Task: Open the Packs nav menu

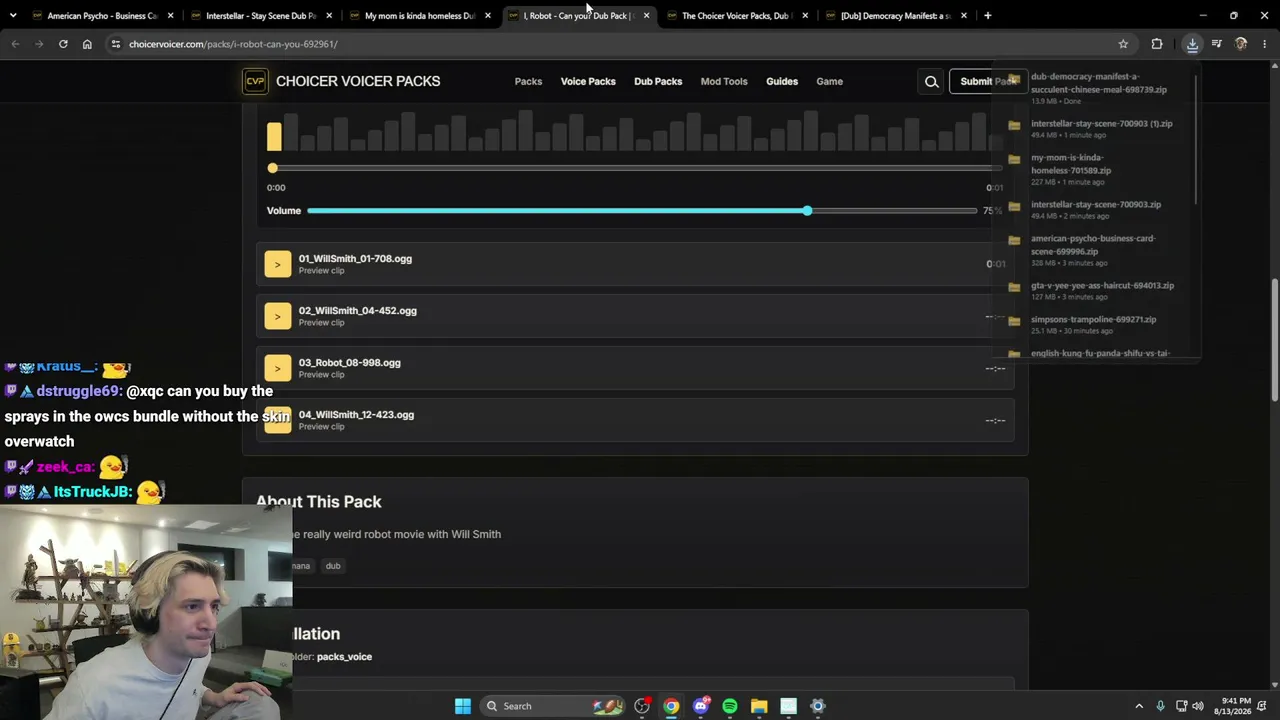Action: pyautogui.click(x=528, y=82)
